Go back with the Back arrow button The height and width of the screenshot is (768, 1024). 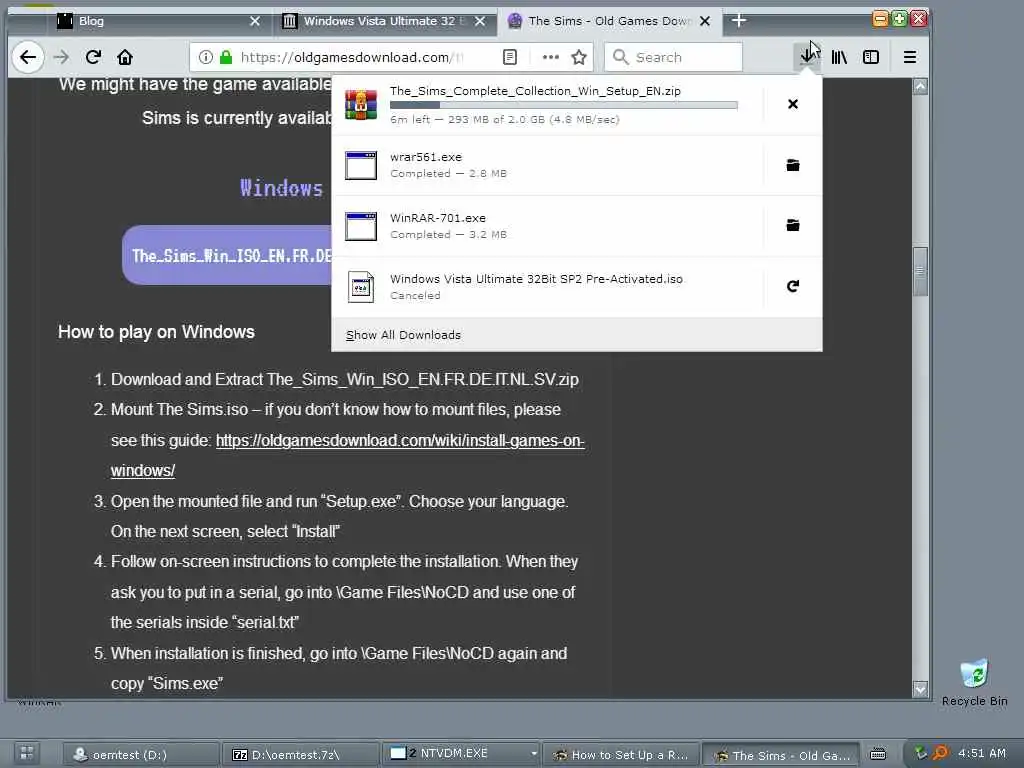click(27, 57)
